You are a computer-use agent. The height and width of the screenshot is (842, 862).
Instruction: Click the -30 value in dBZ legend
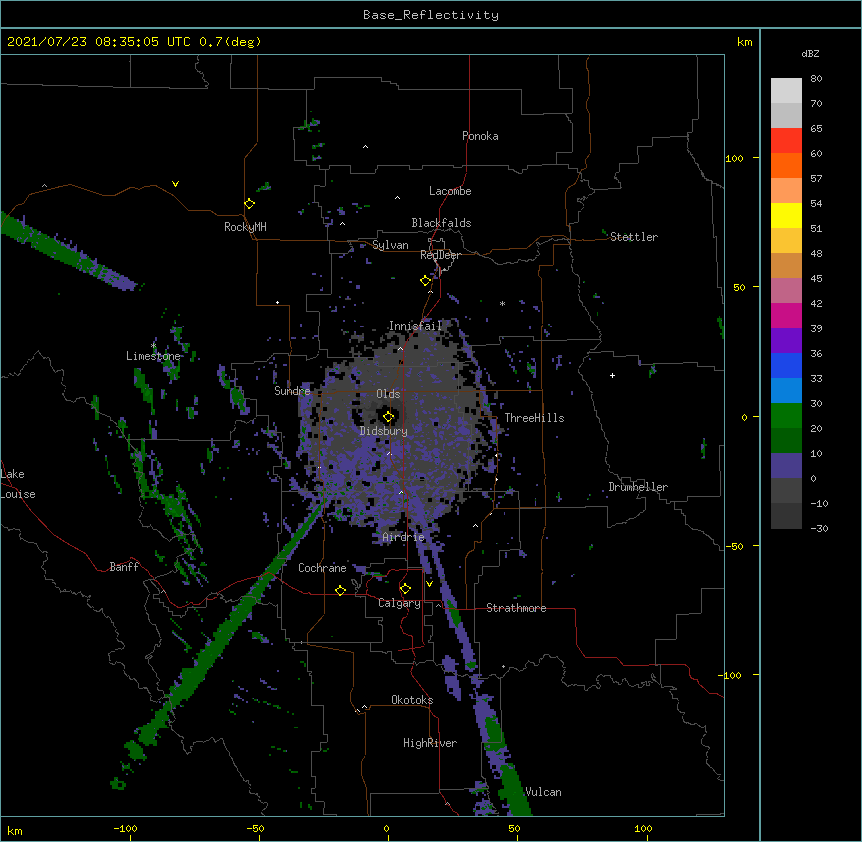[819, 528]
